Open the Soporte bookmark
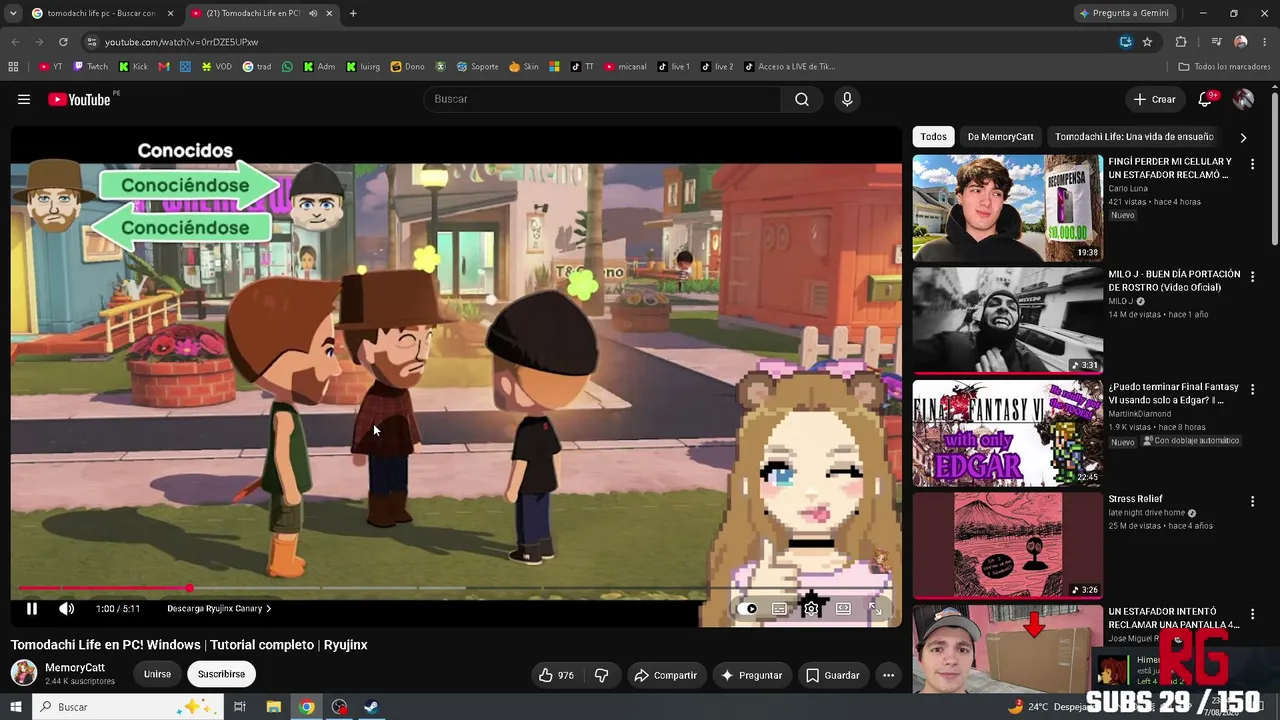Image resolution: width=1280 pixels, height=720 pixels. (478, 67)
